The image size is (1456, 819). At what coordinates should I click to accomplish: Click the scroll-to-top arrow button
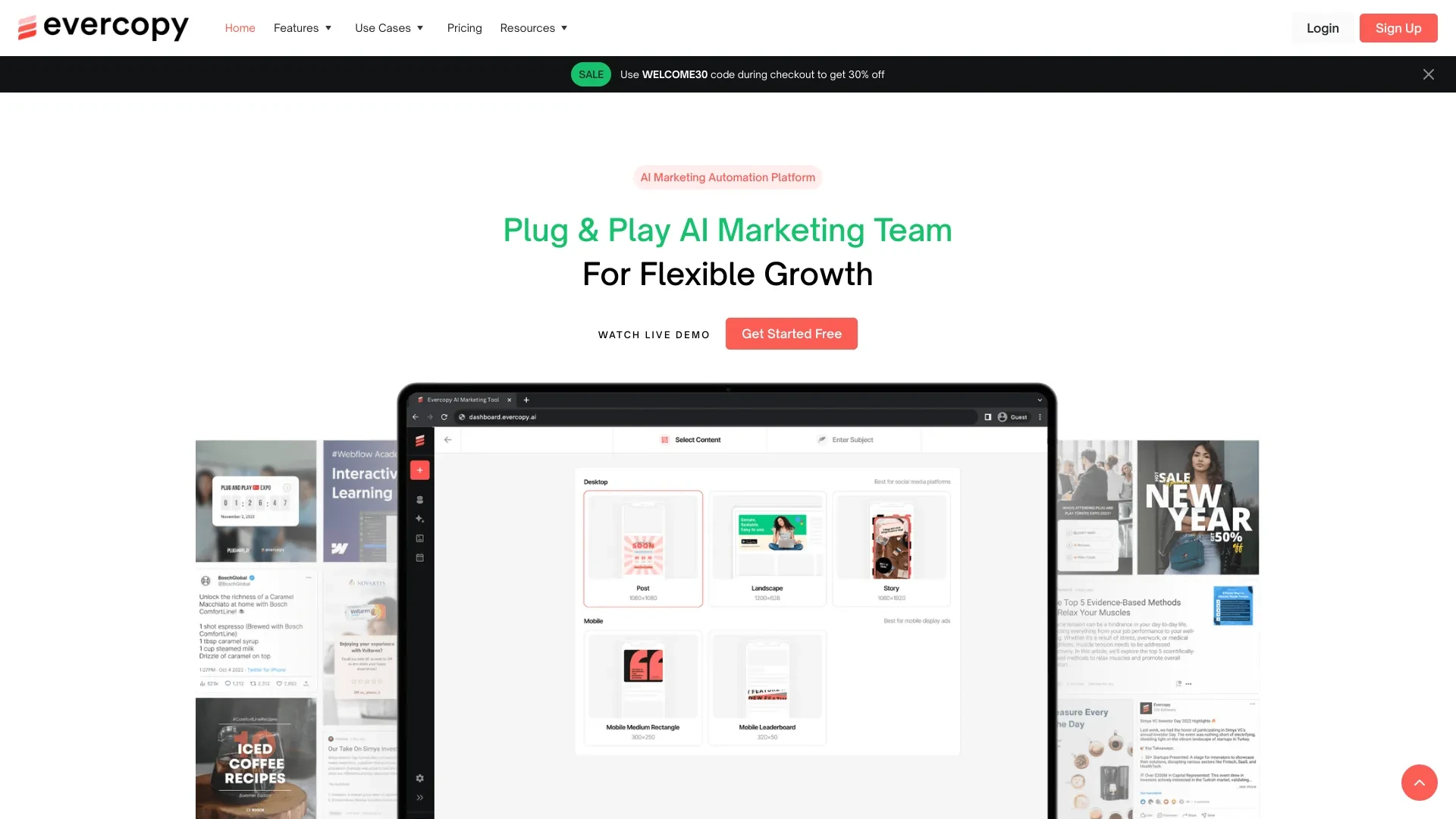pyautogui.click(x=1420, y=783)
